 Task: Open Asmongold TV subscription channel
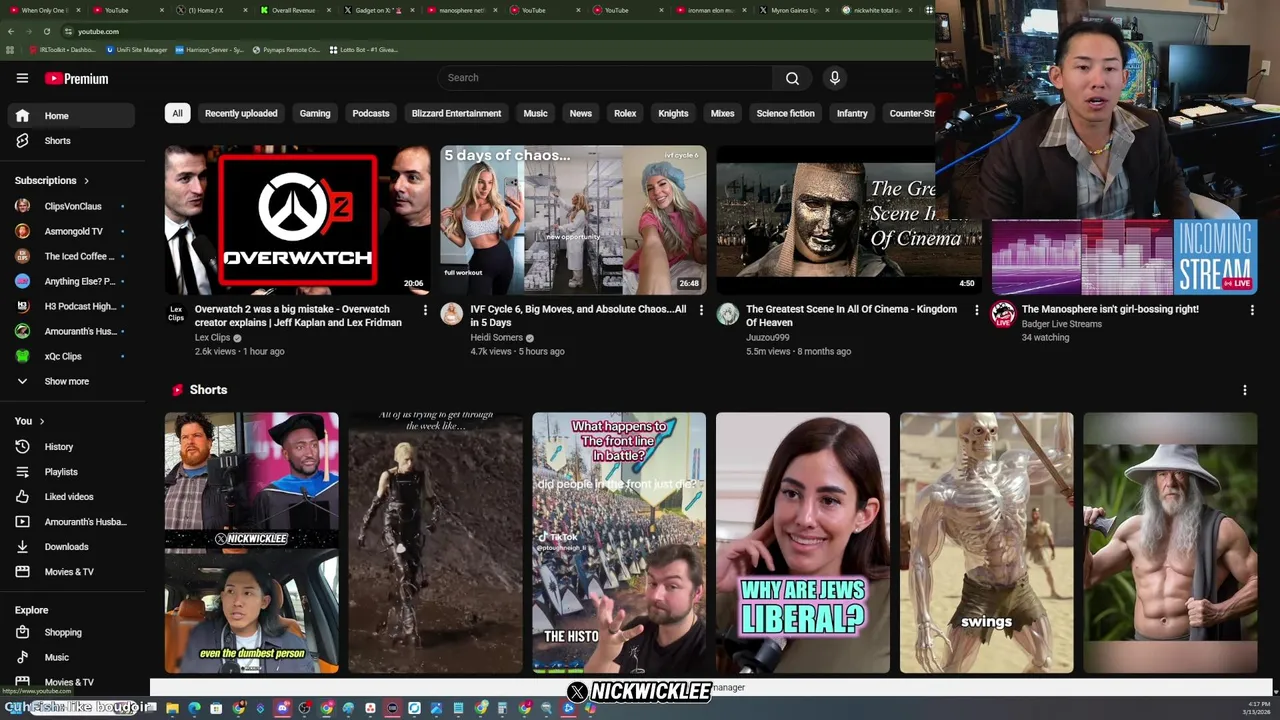pyautogui.click(x=70, y=231)
